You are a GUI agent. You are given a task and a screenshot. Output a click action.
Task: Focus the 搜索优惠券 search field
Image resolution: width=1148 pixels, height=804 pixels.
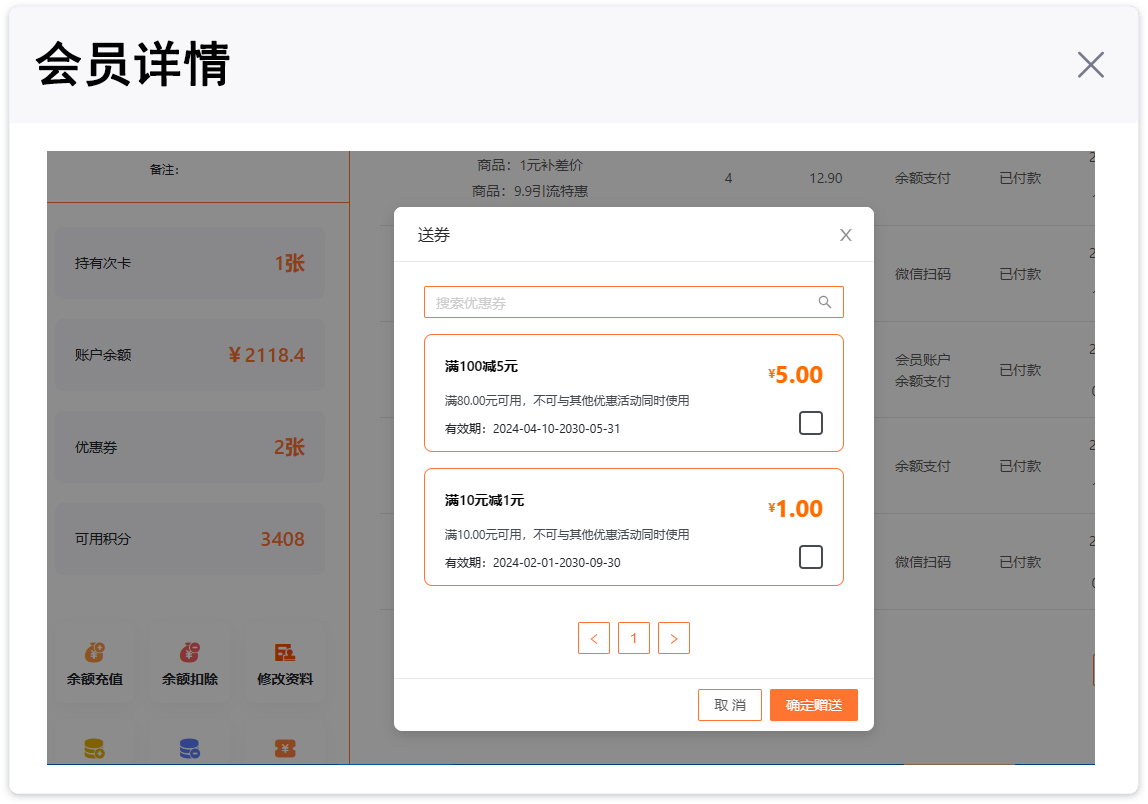click(x=620, y=302)
